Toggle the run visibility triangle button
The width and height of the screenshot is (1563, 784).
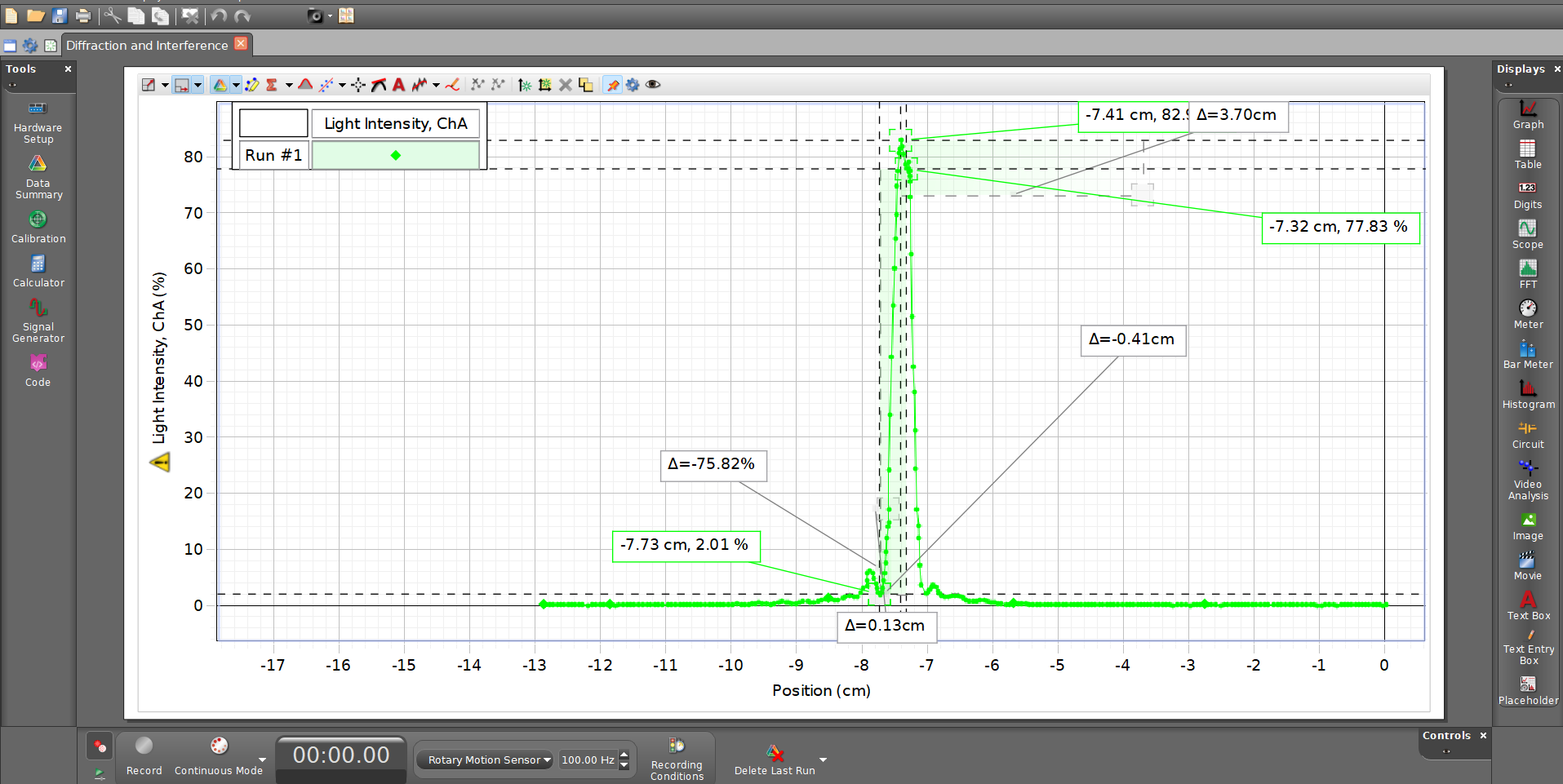click(x=220, y=85)
